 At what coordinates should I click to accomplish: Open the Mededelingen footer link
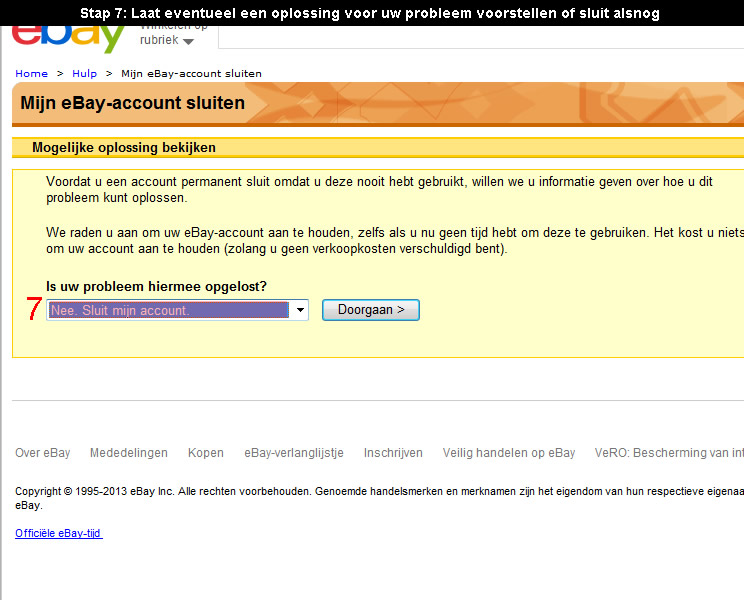point(129,453)
